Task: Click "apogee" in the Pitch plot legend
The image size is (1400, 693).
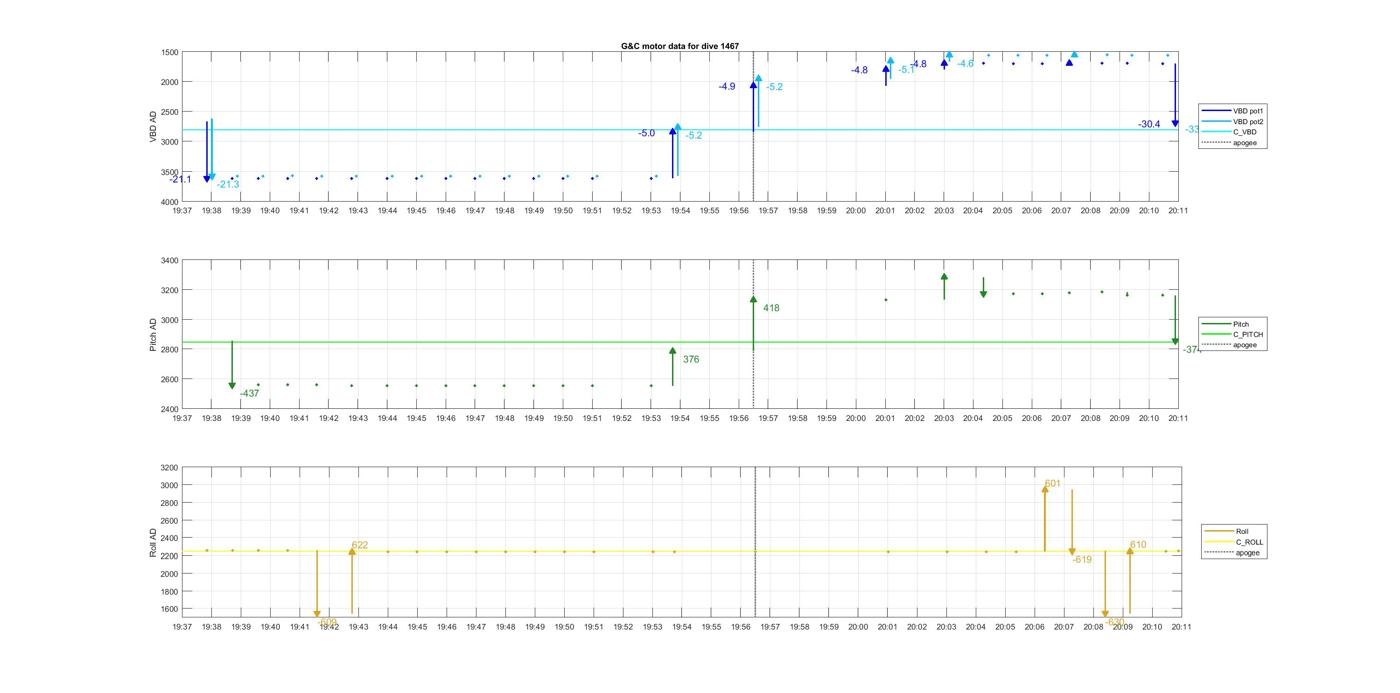Action: [x=1228, y=345]
